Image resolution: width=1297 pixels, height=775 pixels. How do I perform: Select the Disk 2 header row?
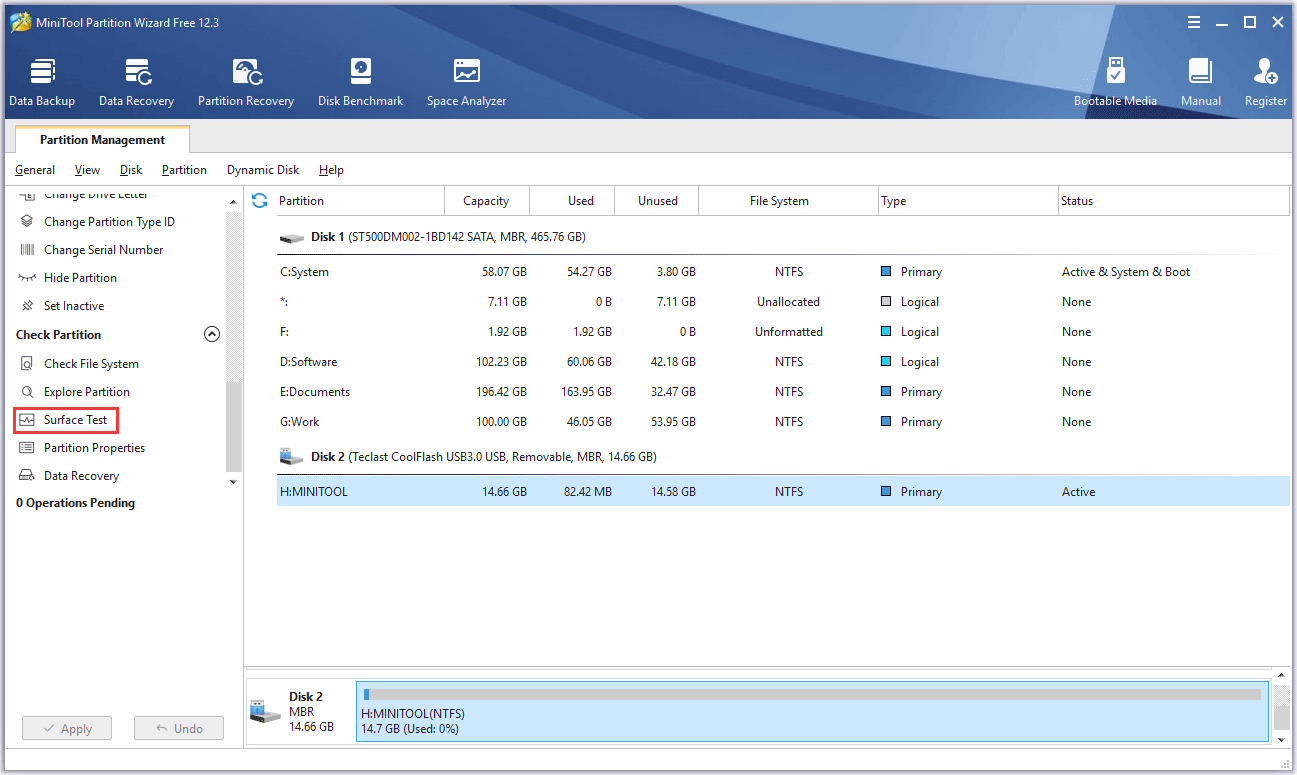783,457
